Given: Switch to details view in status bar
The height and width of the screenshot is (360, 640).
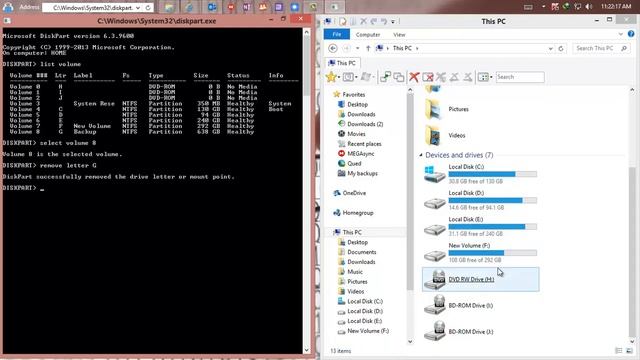Looking at the screenshot, I should pos(618,351).
